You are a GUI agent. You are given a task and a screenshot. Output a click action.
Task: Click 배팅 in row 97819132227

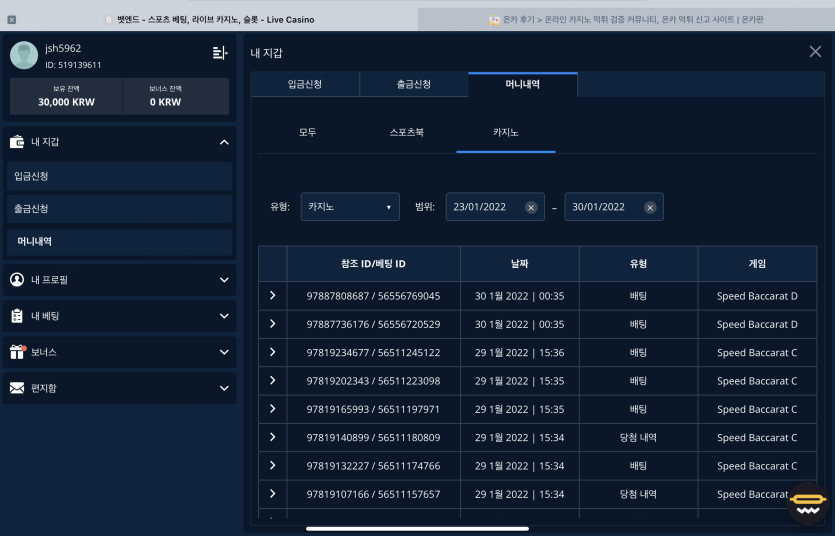click(x=638, y=466)
